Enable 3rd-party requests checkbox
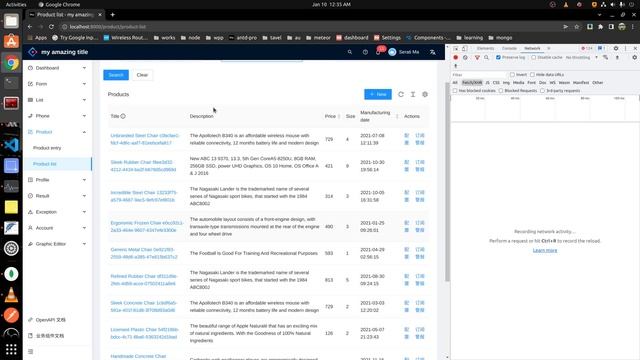Image resolution: width=640 pixels, height=360 pixels. (542, 91)
